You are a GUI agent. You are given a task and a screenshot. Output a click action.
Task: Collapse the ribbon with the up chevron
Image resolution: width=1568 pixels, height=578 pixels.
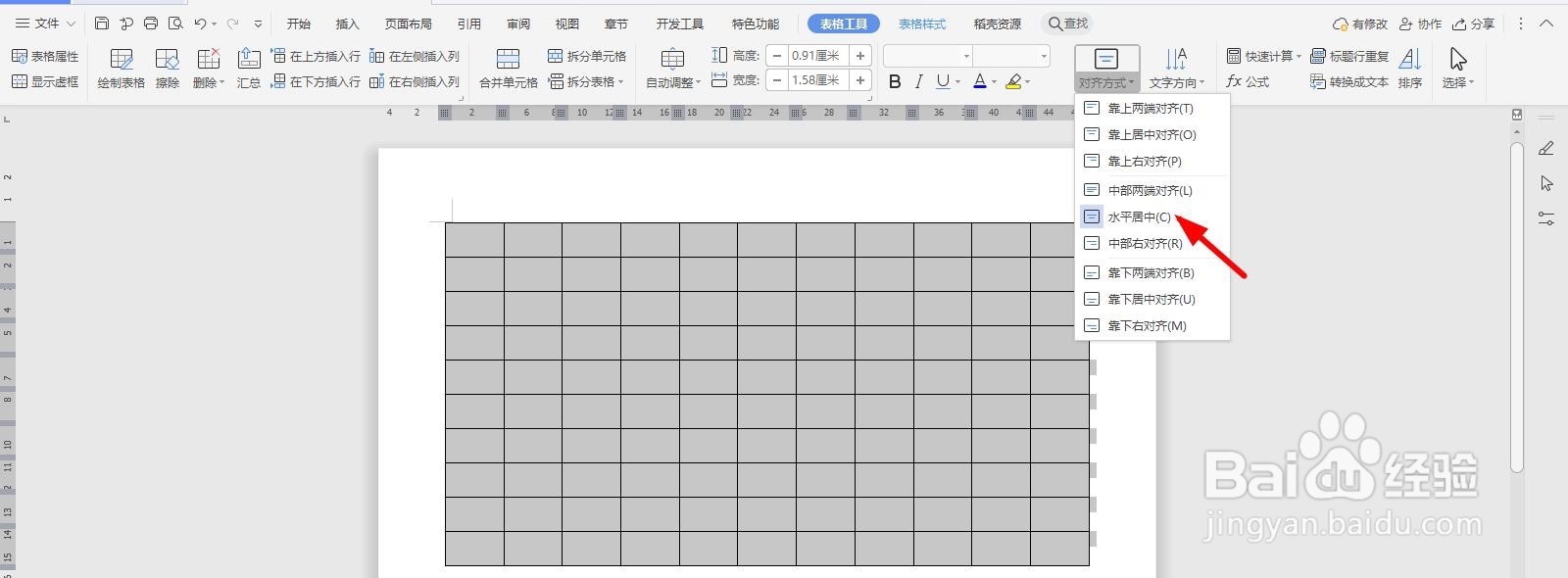pyautogui.click(x=1546, y=24)
